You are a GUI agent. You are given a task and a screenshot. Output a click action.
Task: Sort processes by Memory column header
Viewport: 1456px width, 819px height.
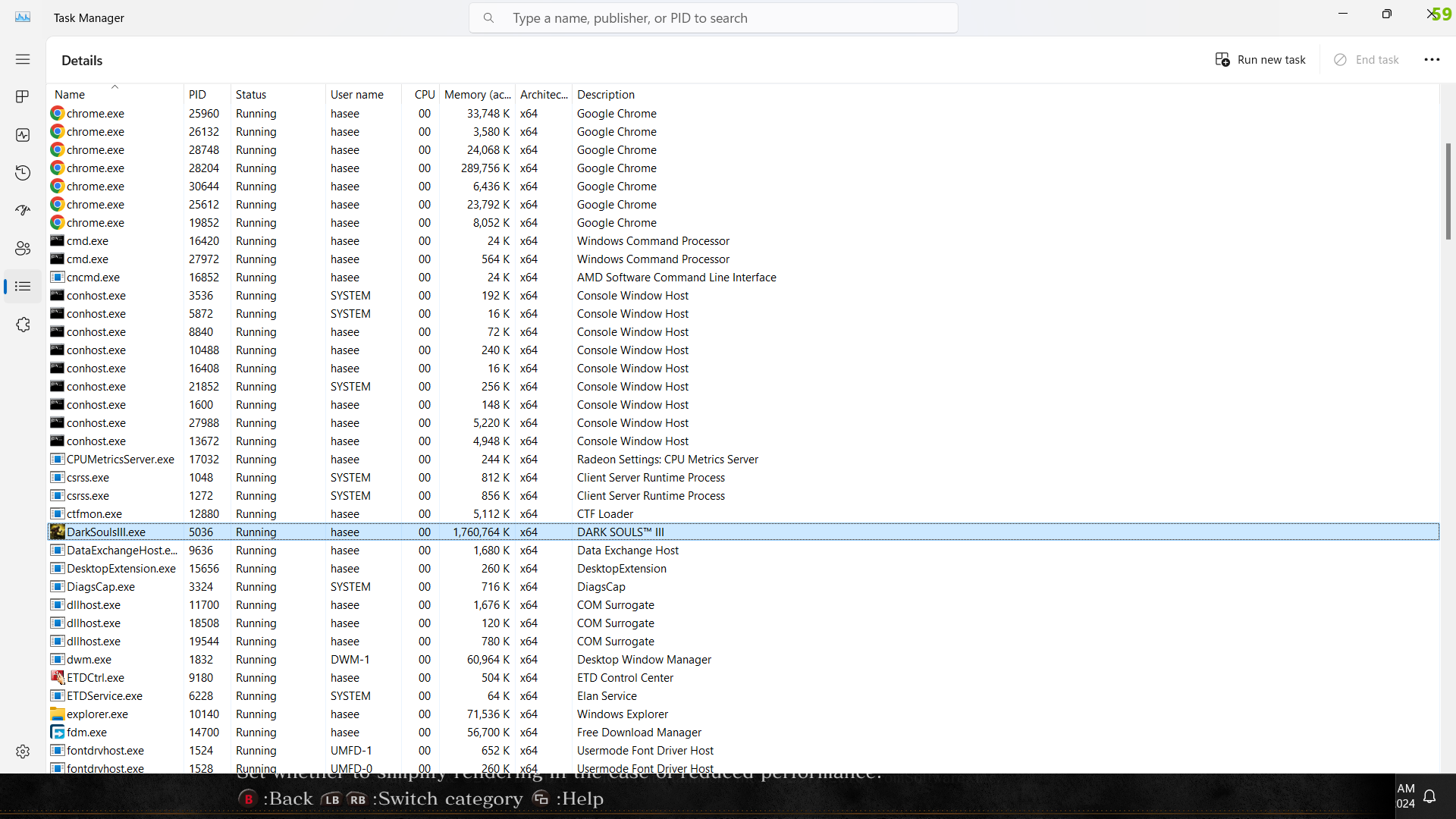pos(477,95)
